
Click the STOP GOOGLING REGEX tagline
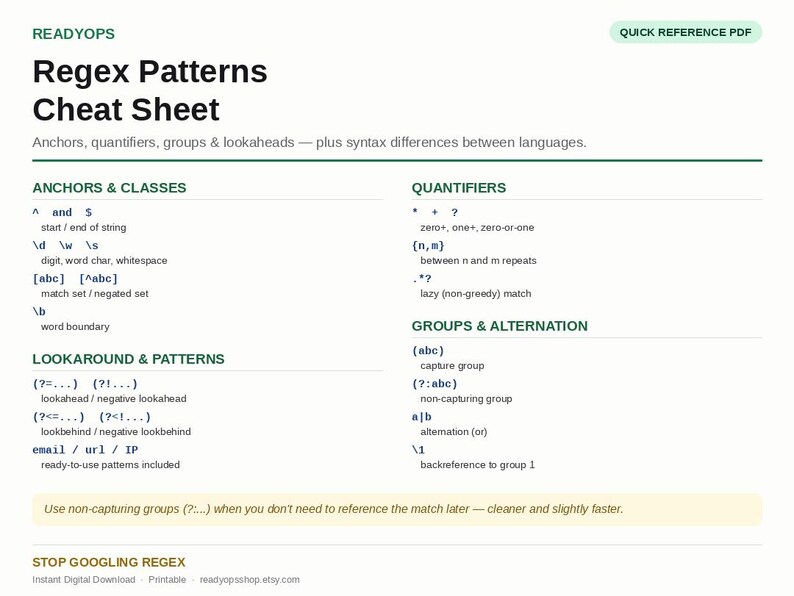coord(109,562)
